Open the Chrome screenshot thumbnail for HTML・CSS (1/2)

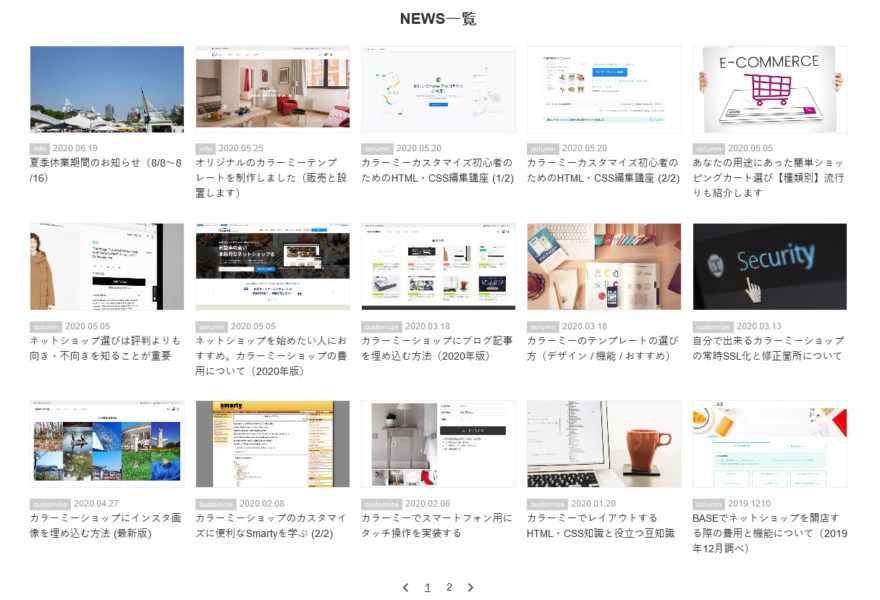[x=438, y=89]
